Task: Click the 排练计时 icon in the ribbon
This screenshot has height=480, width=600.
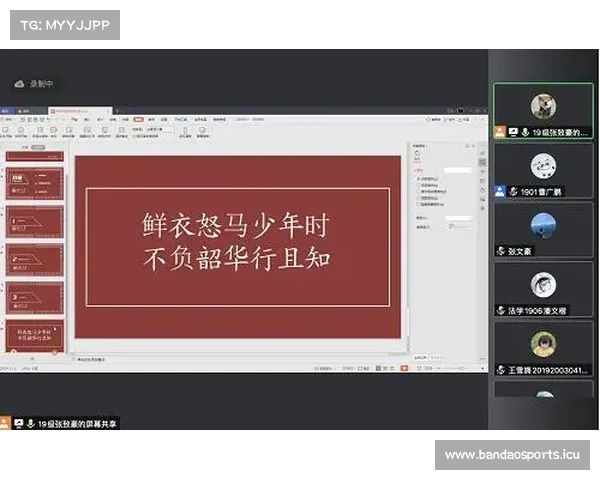Action: coord(104,130)
